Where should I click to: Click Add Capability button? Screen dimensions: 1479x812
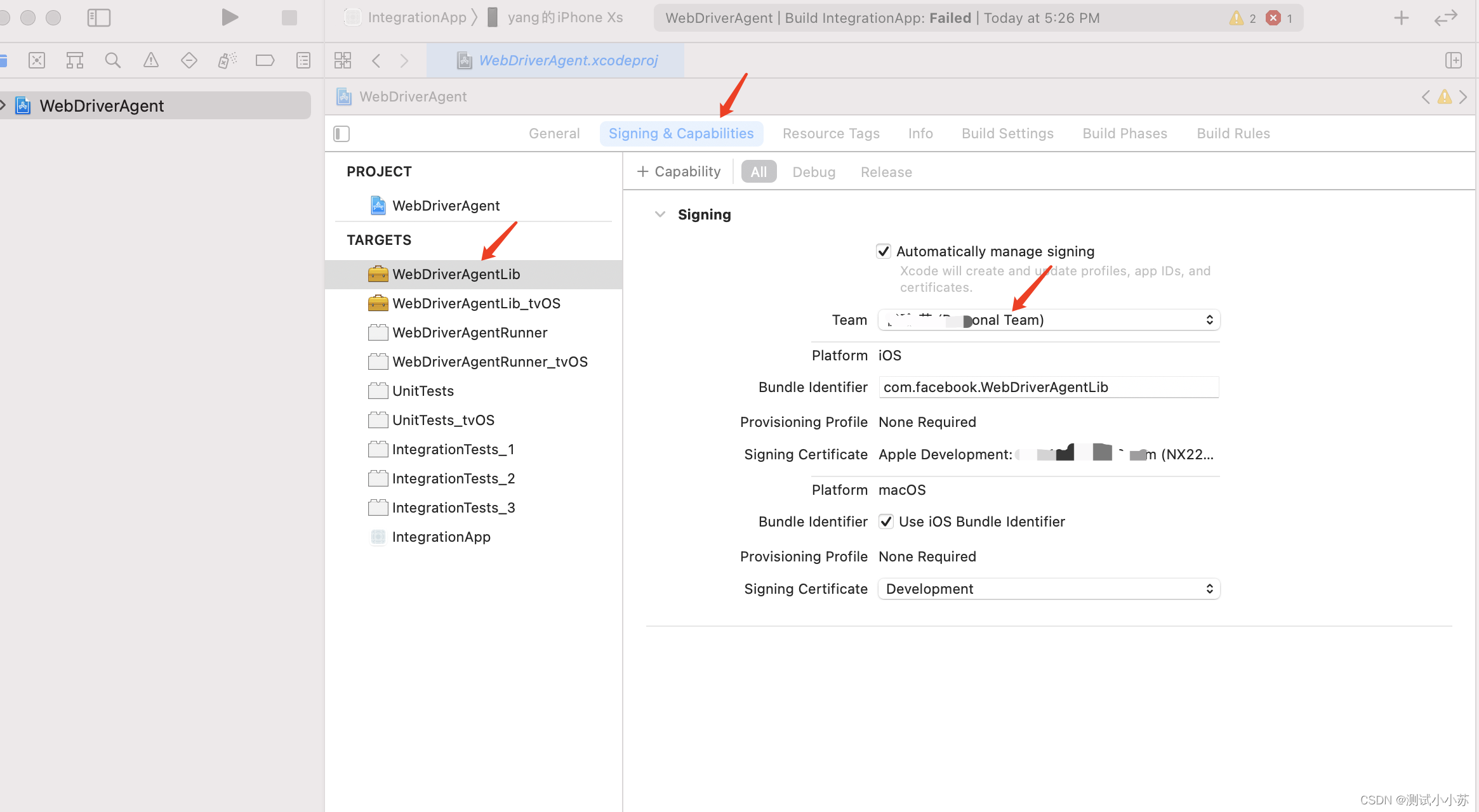point(679,171)
